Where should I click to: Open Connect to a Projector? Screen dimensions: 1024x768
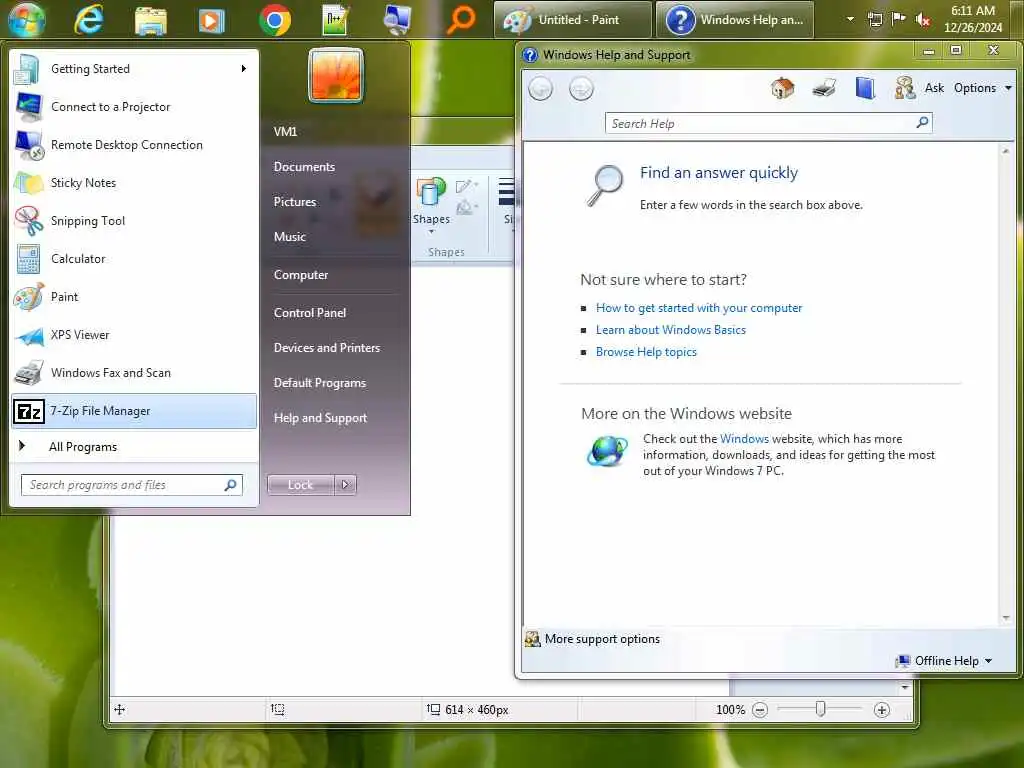pos(134,106)
